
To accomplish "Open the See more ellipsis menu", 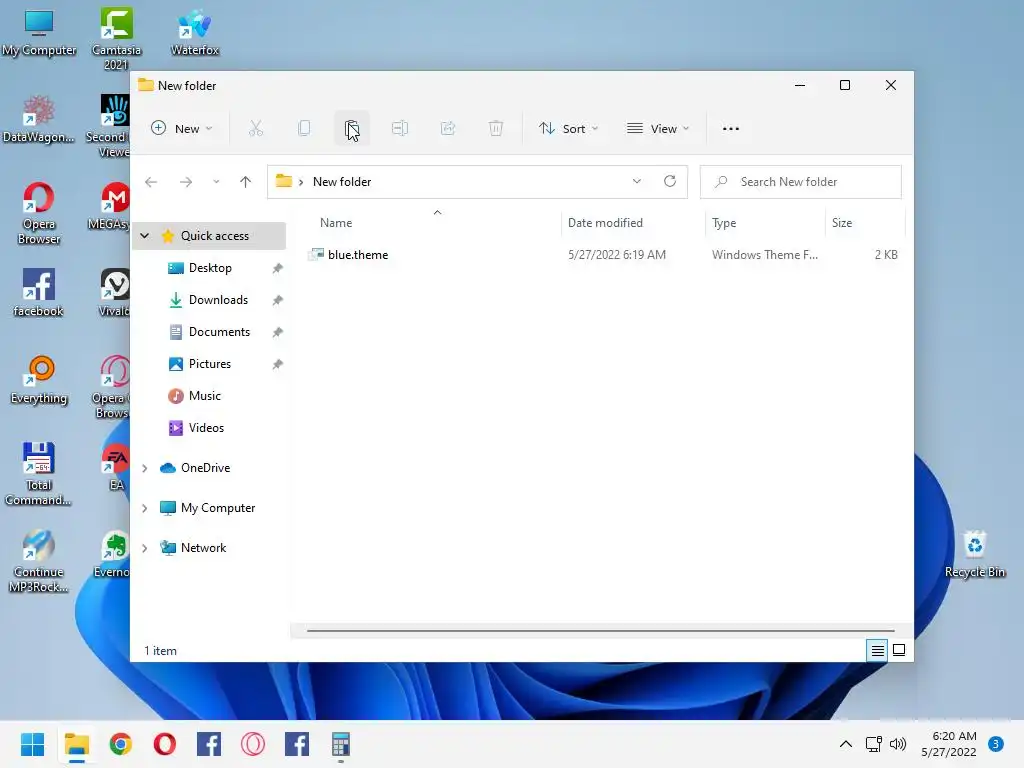I will tap(731, 129).
